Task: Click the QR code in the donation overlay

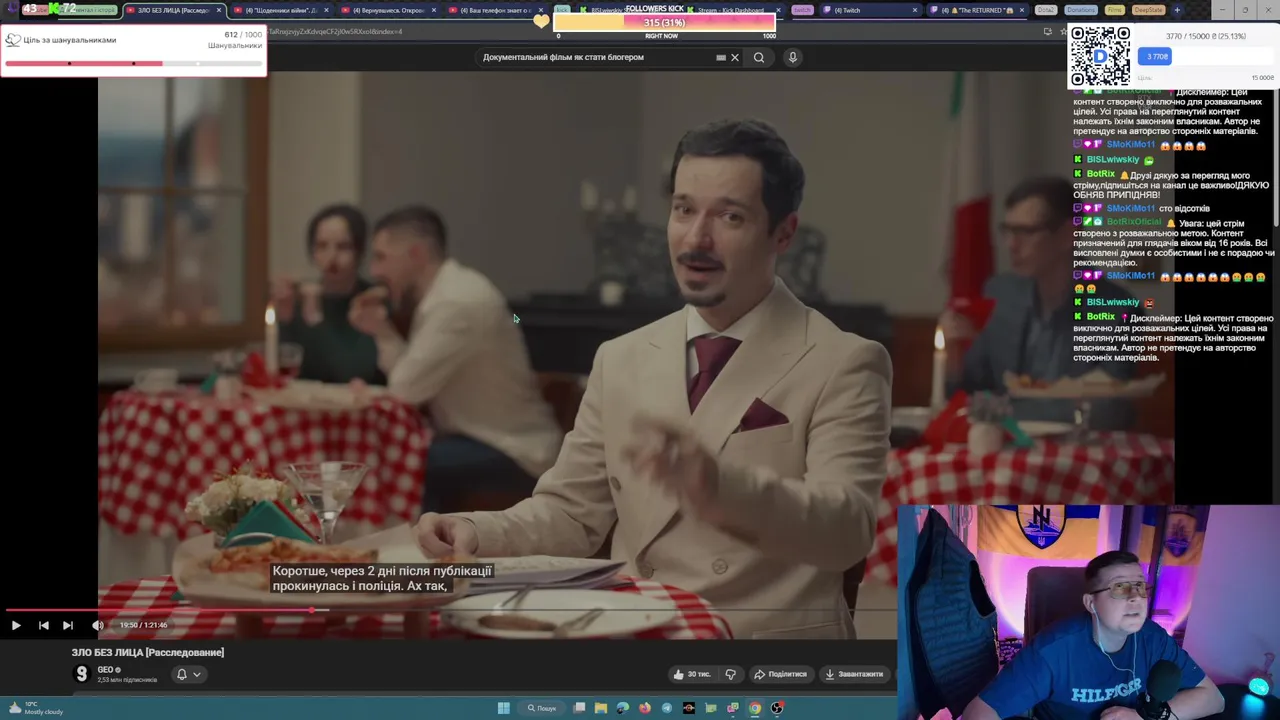Action: [1100, 57]
